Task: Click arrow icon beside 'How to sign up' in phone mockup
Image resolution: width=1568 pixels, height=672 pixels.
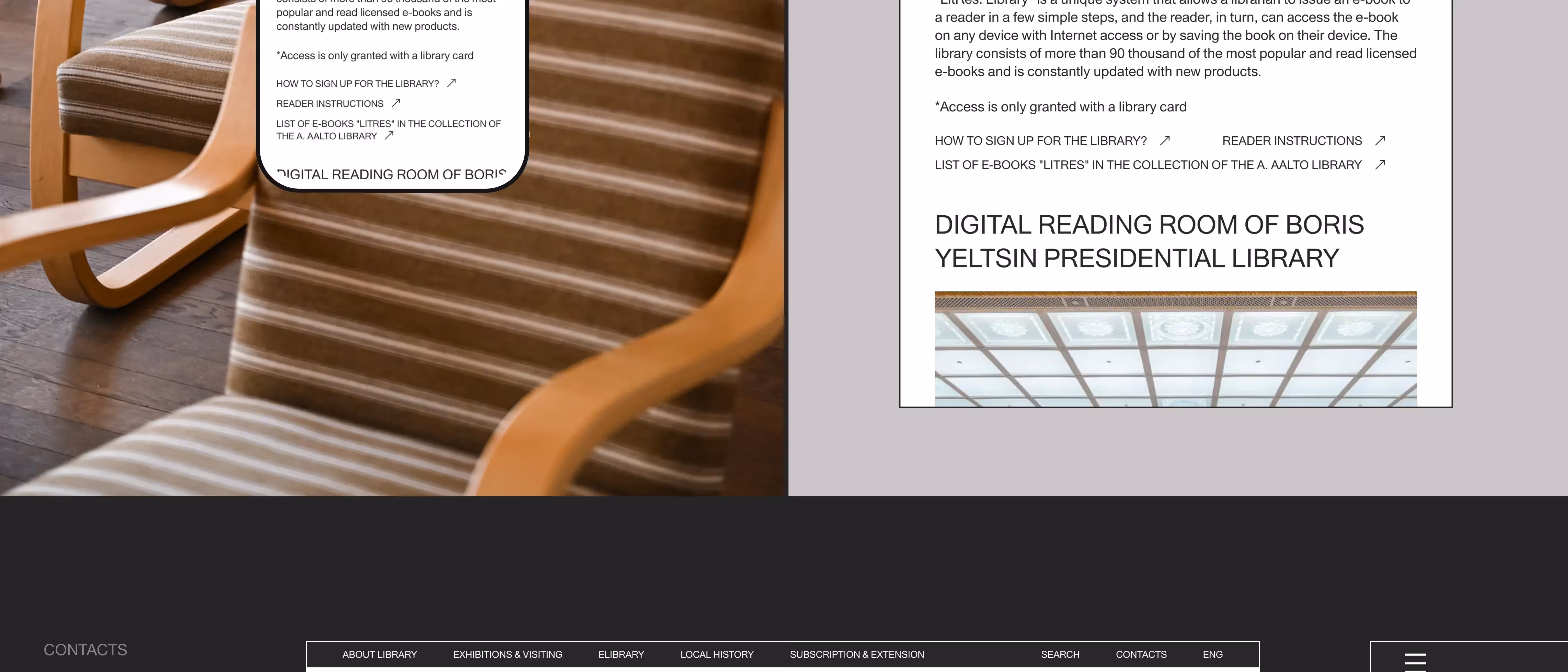Action: pyautogui.click(x=451, y=83)
